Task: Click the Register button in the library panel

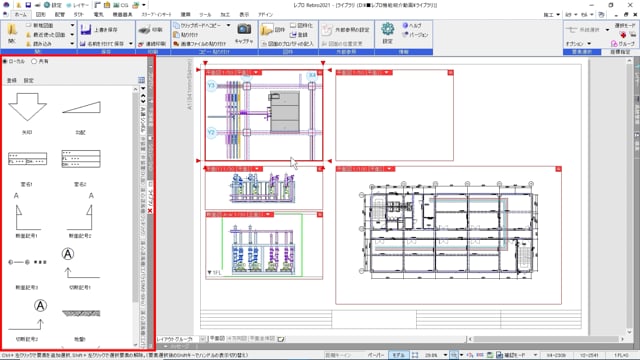Action: tap(12, 80)
